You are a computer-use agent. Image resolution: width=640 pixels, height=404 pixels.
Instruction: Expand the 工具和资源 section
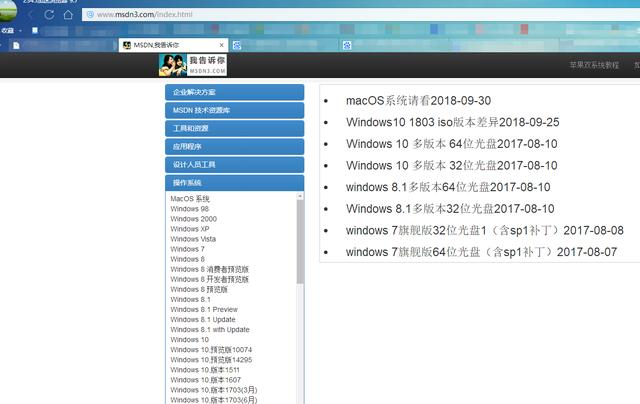point(235,128)
